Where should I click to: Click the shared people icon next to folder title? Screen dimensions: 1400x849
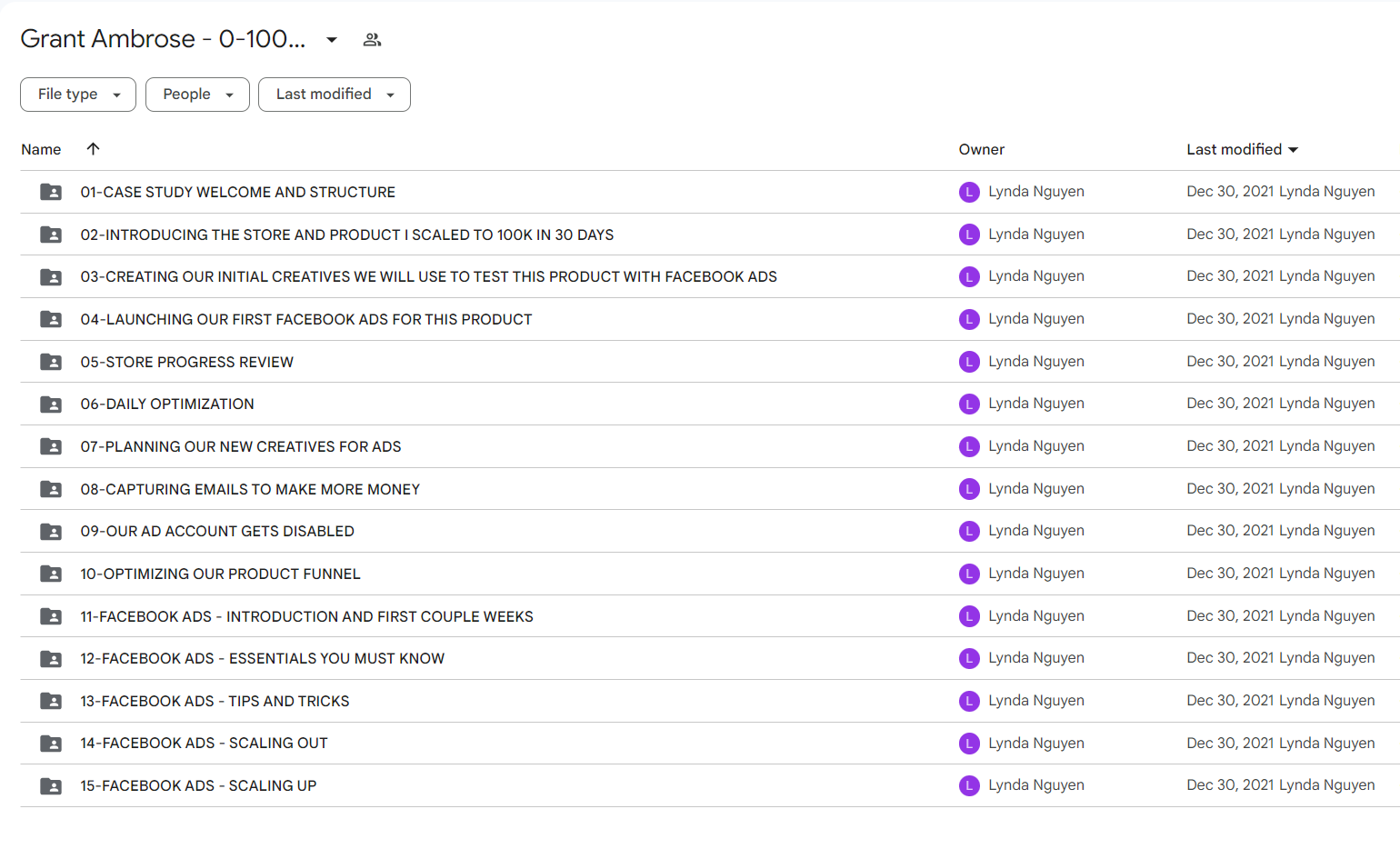pyautogui.click(x=372, y=40)
